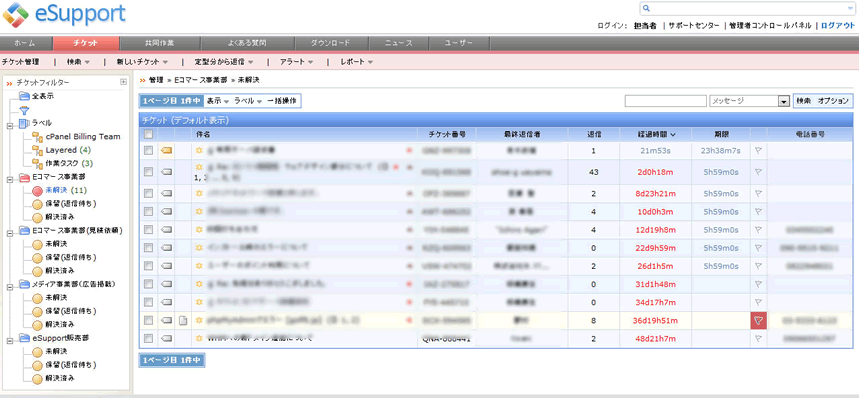Image resolution: width=859 pixels, height=398 pixels.
Task: Expand the チケットフィルター panel plus button
Action: [x=123, y=82]
